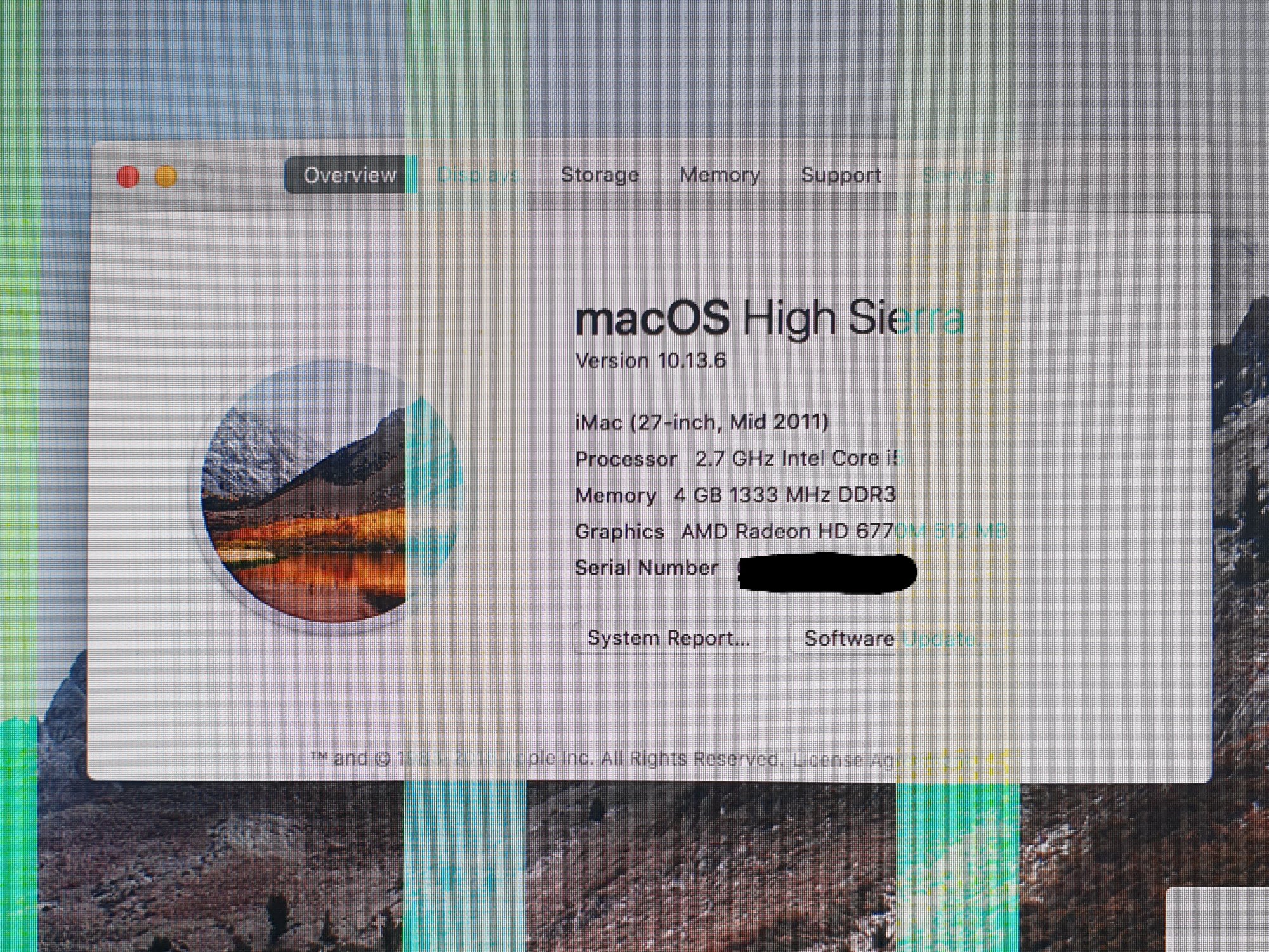The height and width of the screenshot is (952, 1269).
Task: Click the Memory 4 GB DDR3 line
Action: coord(735,495)
